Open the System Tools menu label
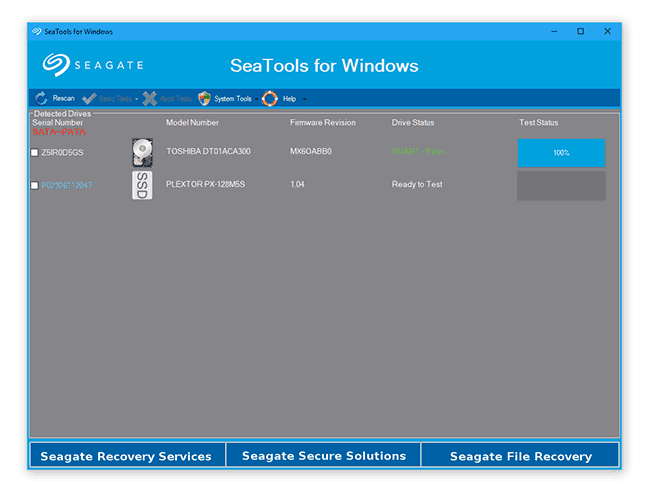 233,99
